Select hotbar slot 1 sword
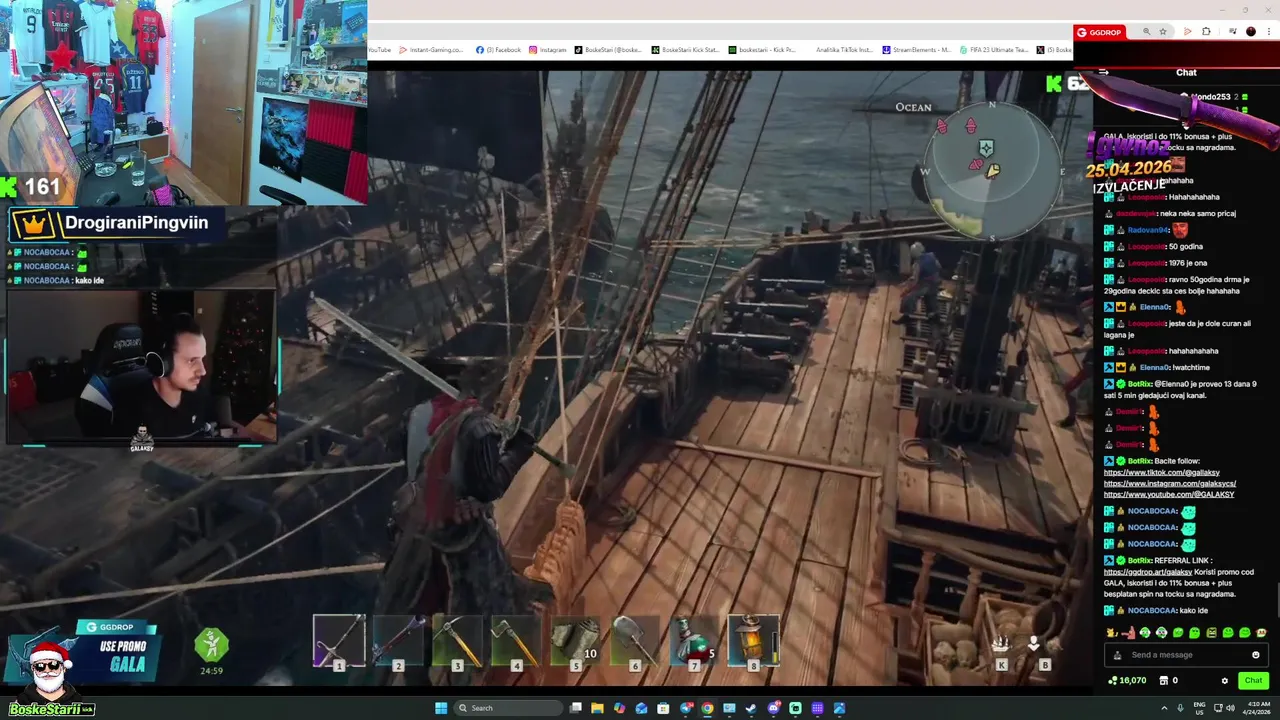 tap(339, 642)
